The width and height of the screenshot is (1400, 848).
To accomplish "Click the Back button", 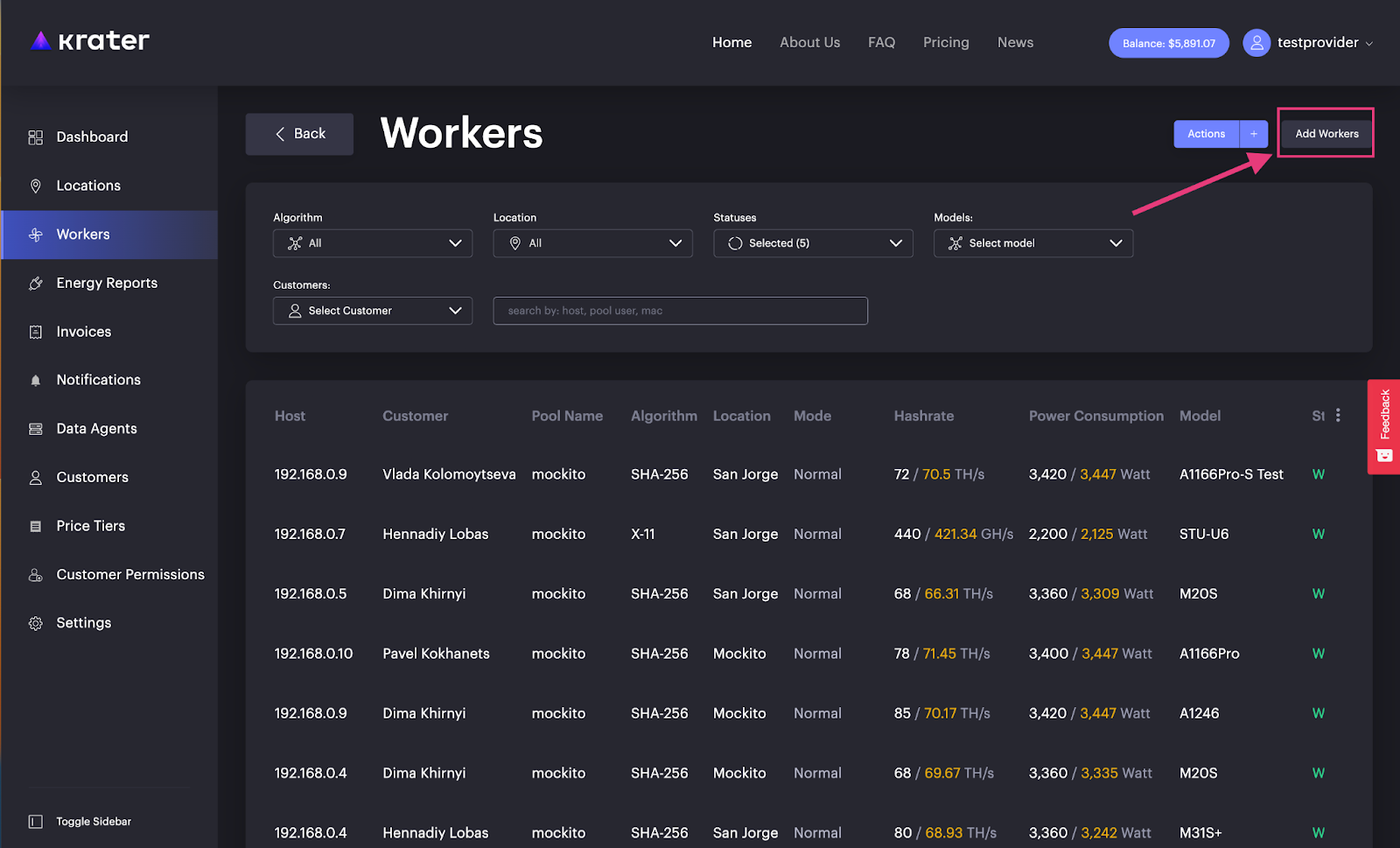I will tap(299, 134).
